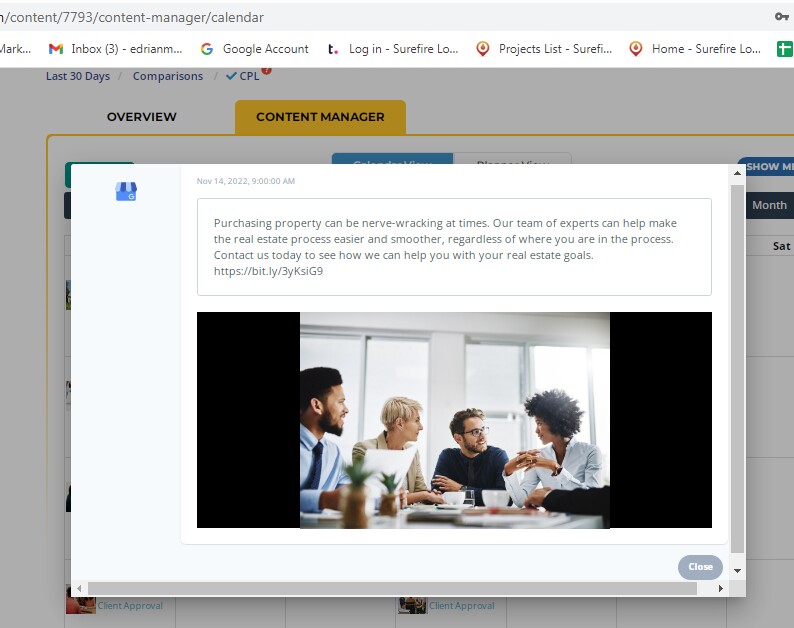Click the green spreadsheet bookmark icon

tap(784, 49)
